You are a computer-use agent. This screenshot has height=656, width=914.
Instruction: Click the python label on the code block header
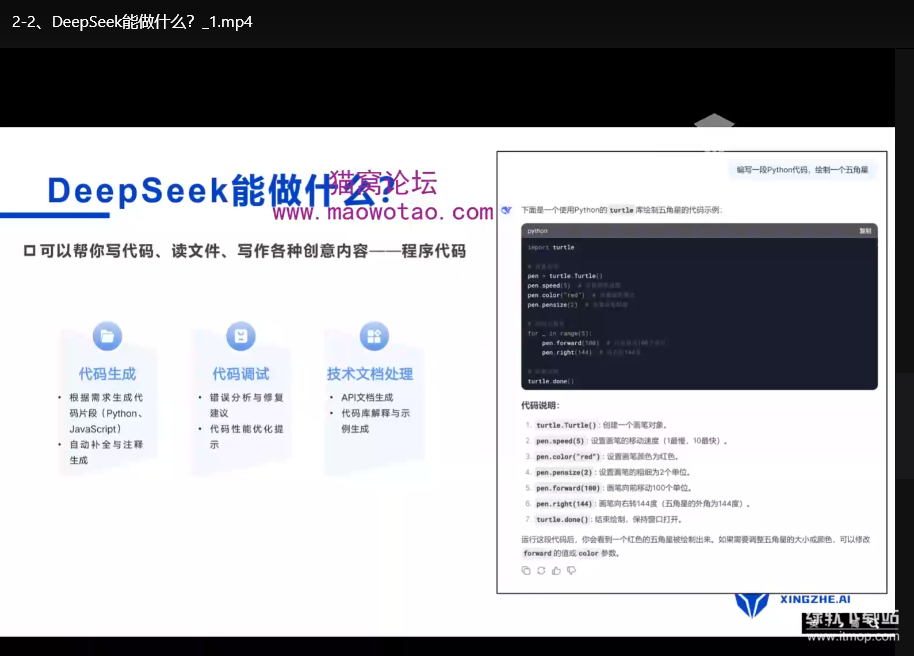click(537, 231)
